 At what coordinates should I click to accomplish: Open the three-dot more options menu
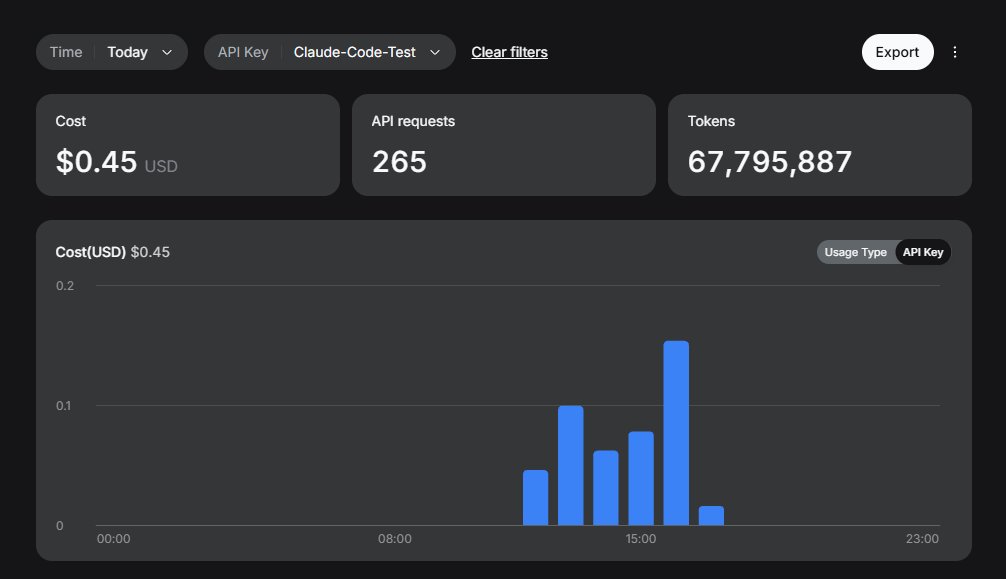click(955, 52)
